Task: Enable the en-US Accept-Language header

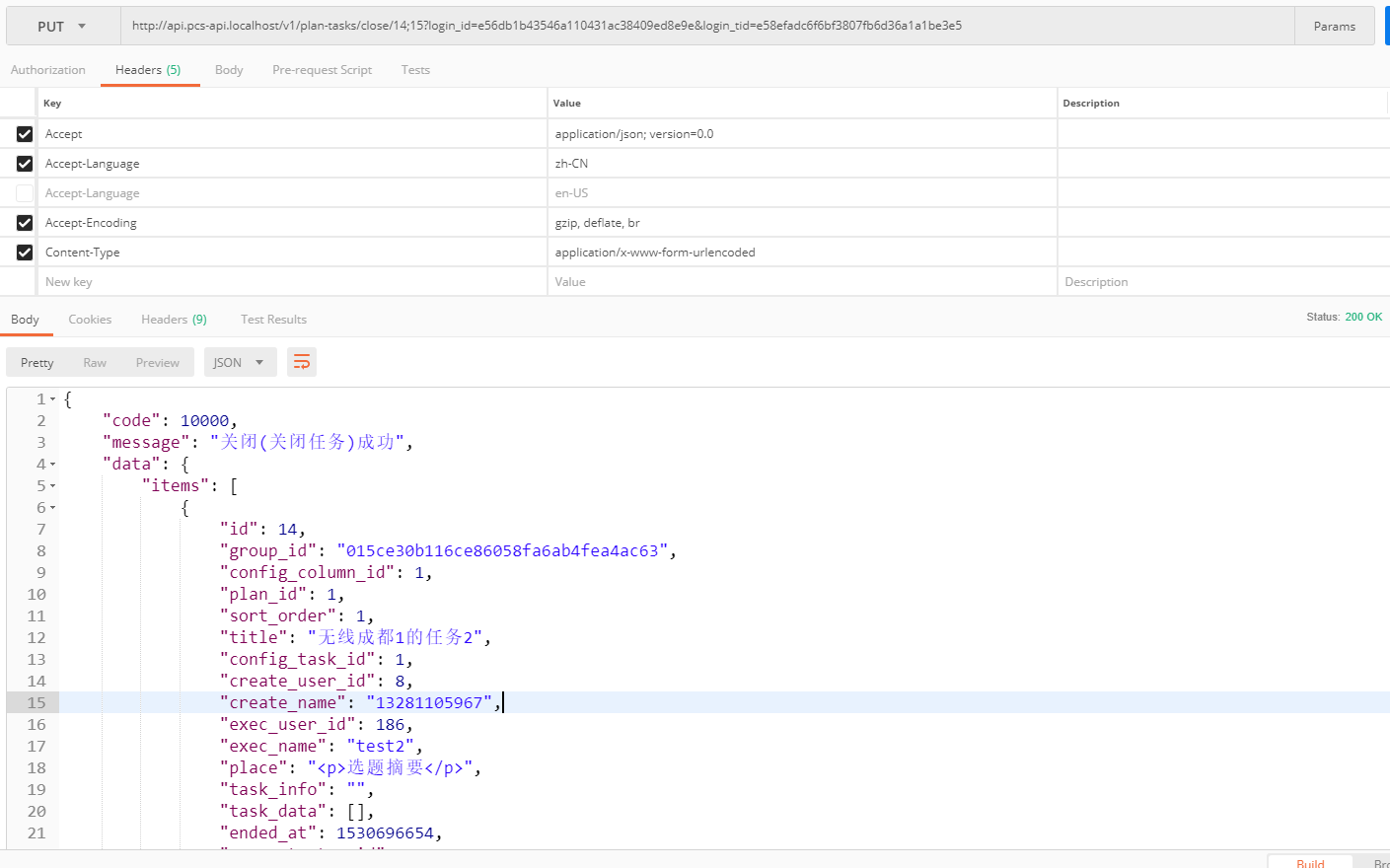Action: 25,193
